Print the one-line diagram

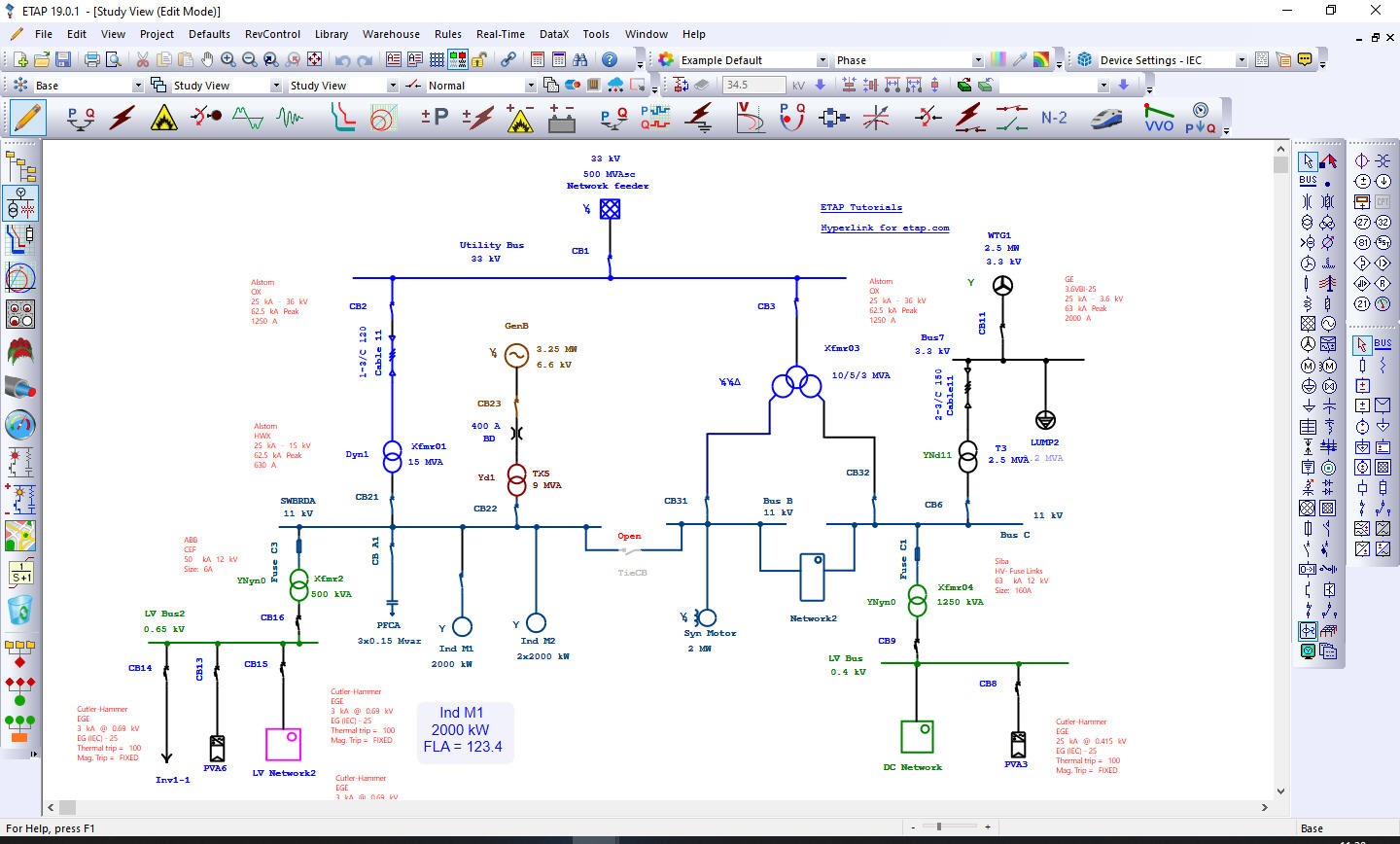(92, 59)
